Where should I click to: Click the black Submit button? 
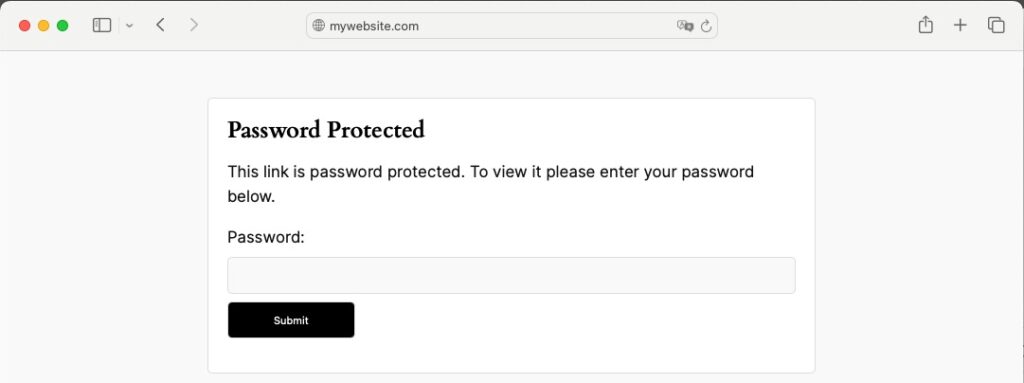pyautogui.click(x=291, y=320)
